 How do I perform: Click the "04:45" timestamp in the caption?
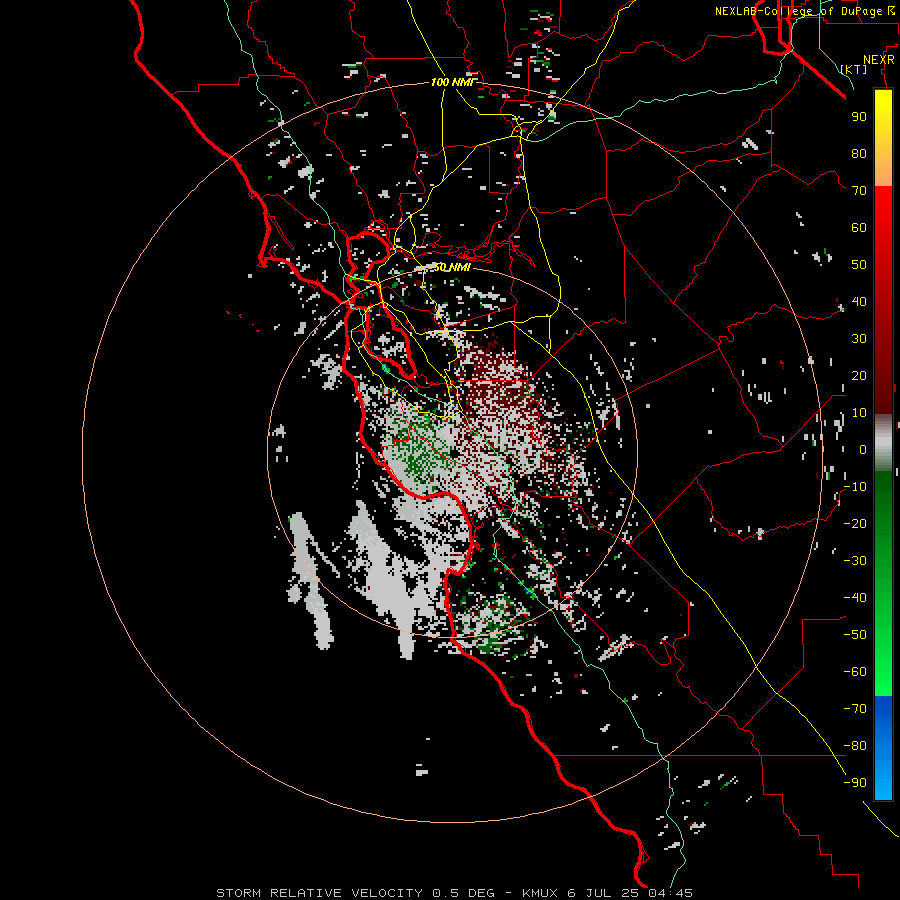(670, 893)
